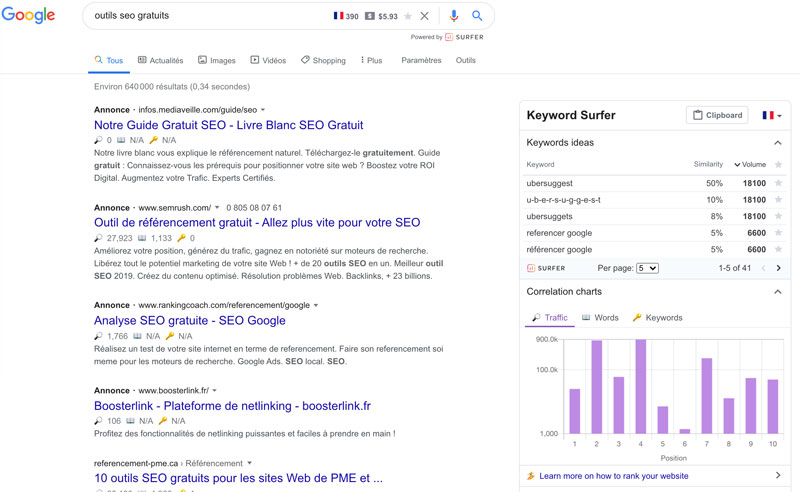
Task: Click words book icon on boosterlink result
Action: coord(130,421)
